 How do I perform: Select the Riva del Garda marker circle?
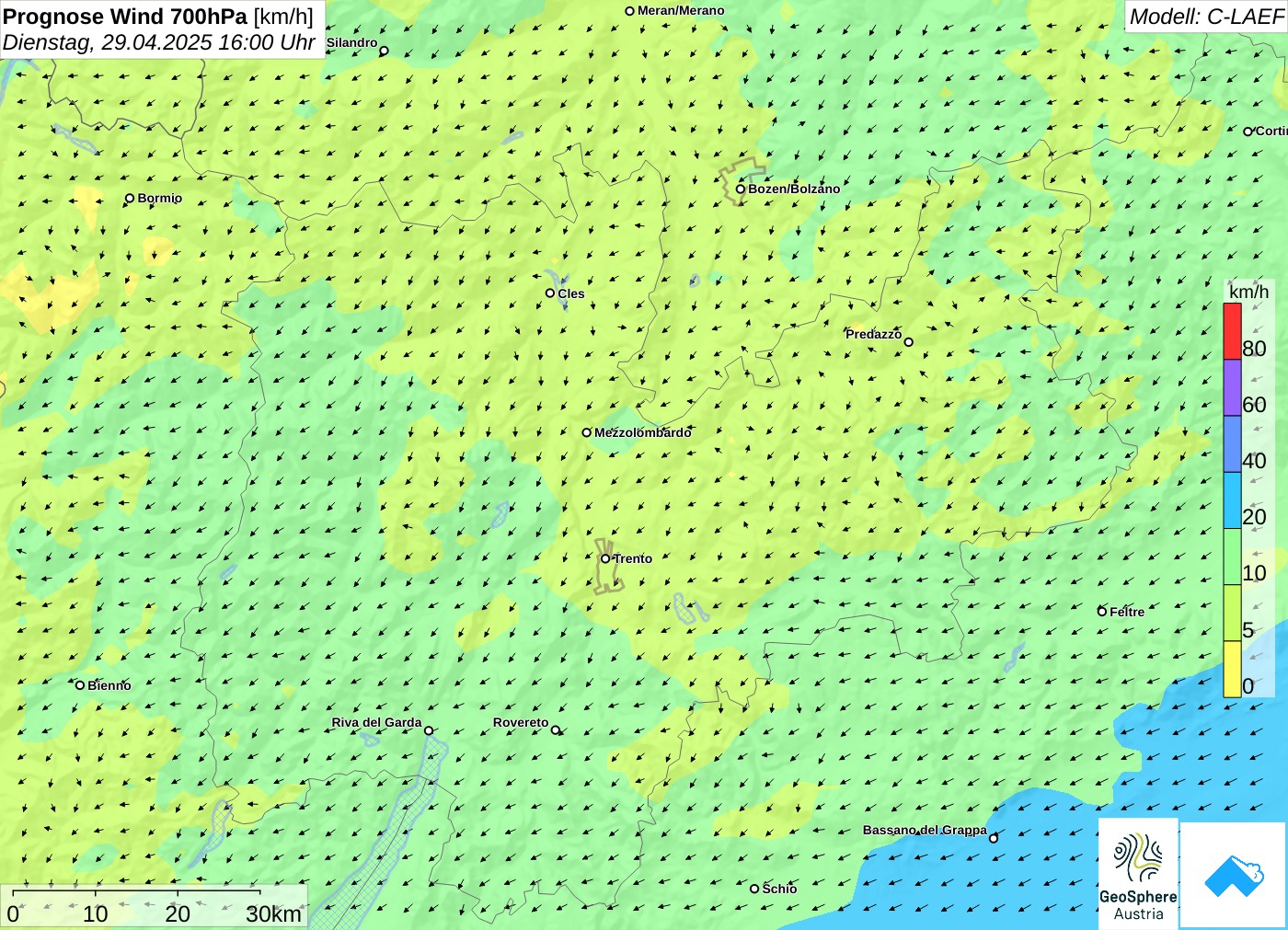tap(429, 731)
